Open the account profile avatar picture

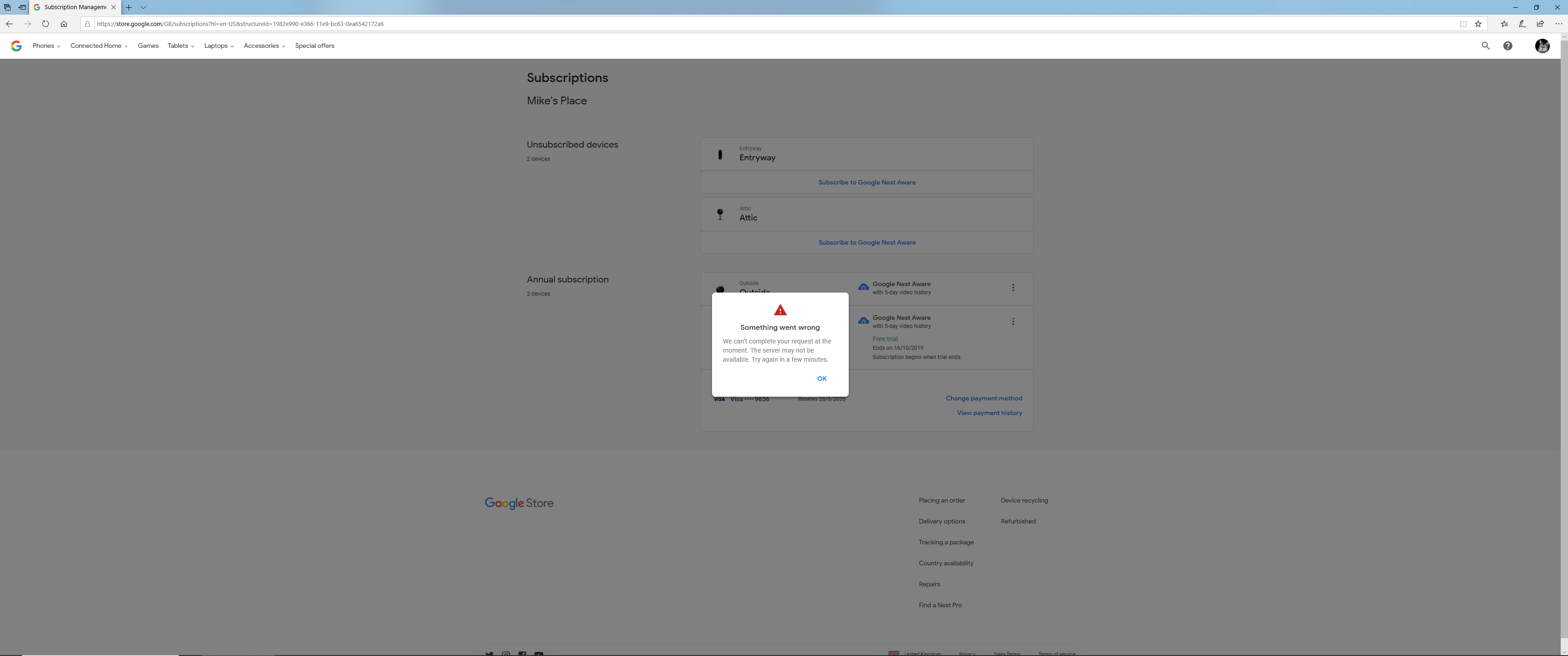click(x=1542, y=46)
